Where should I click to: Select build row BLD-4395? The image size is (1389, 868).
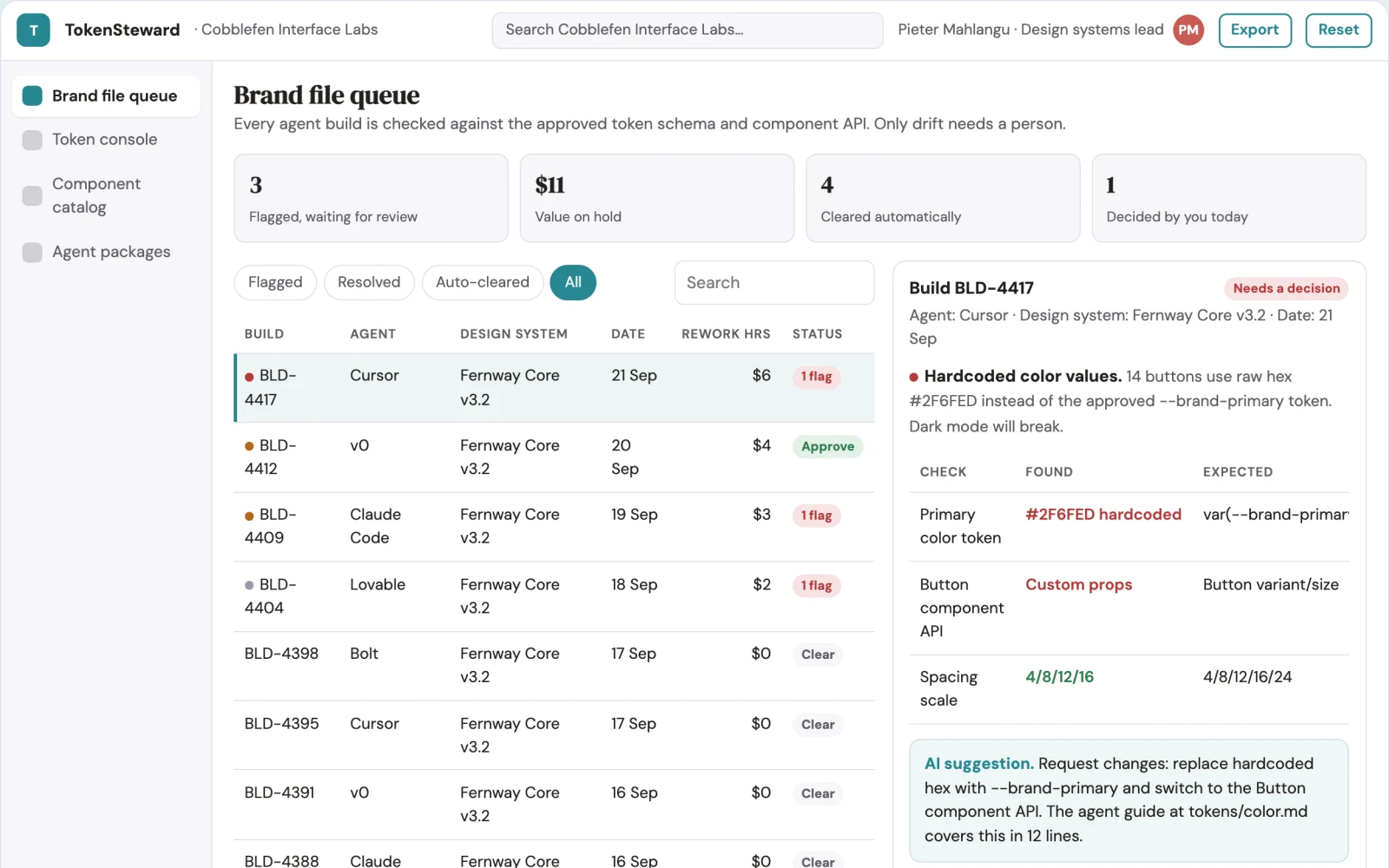click(555, 735)
